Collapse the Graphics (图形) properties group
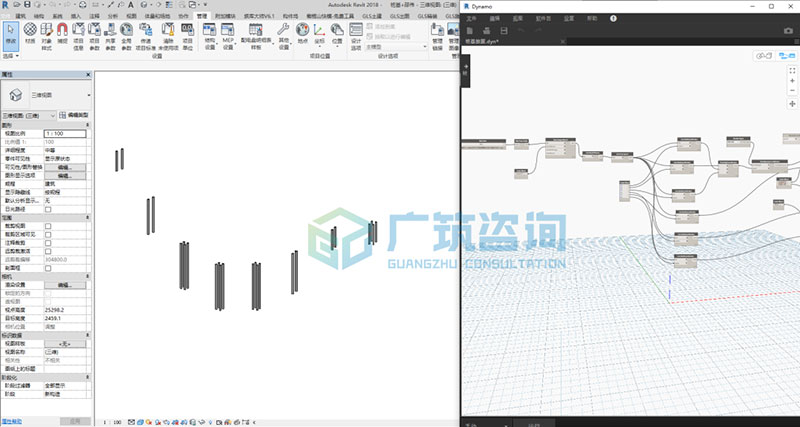The image size is (800, 427). [x=87, y=125]
